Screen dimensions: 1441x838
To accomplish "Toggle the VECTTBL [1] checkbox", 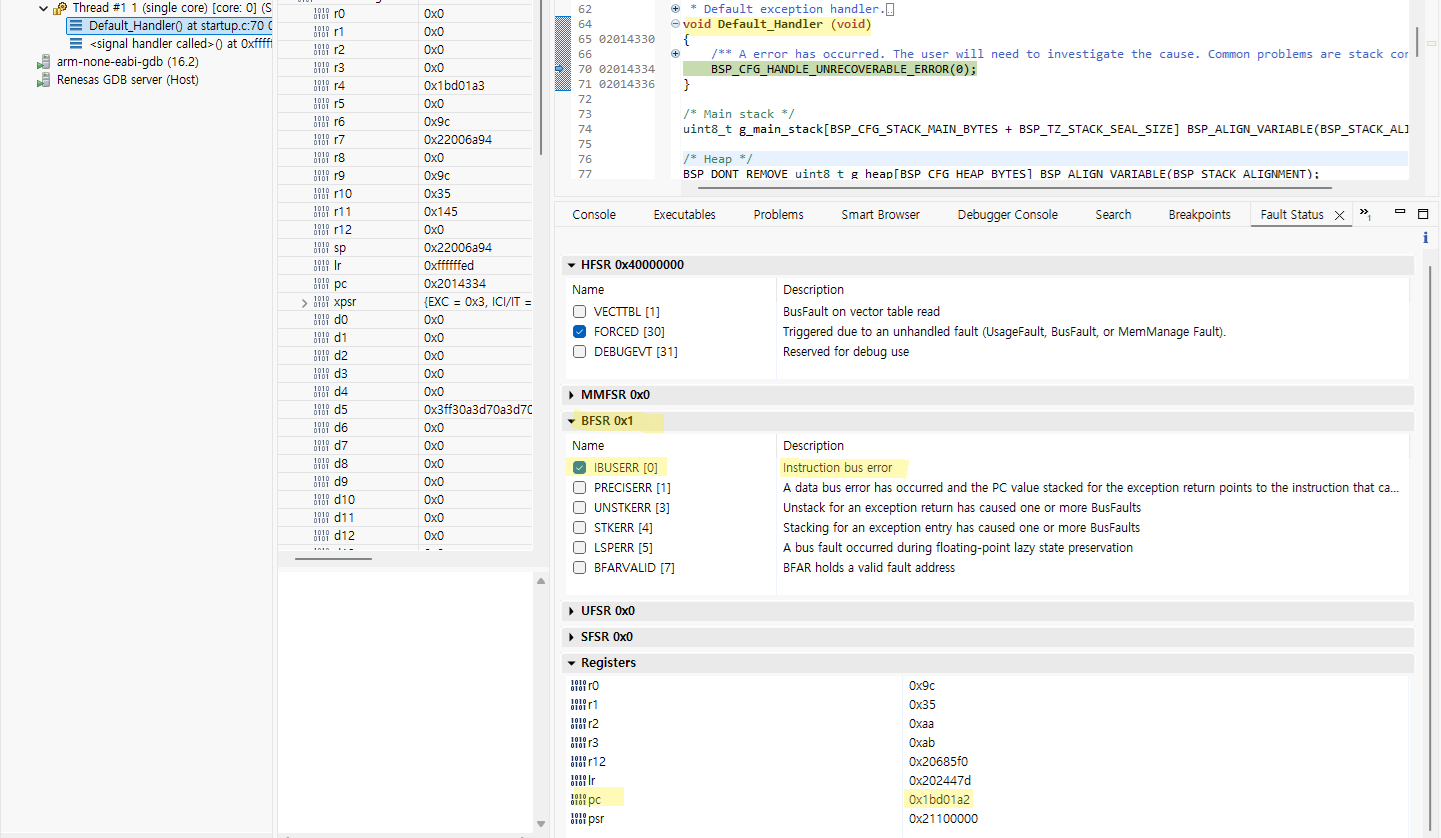I will [580, 312].
